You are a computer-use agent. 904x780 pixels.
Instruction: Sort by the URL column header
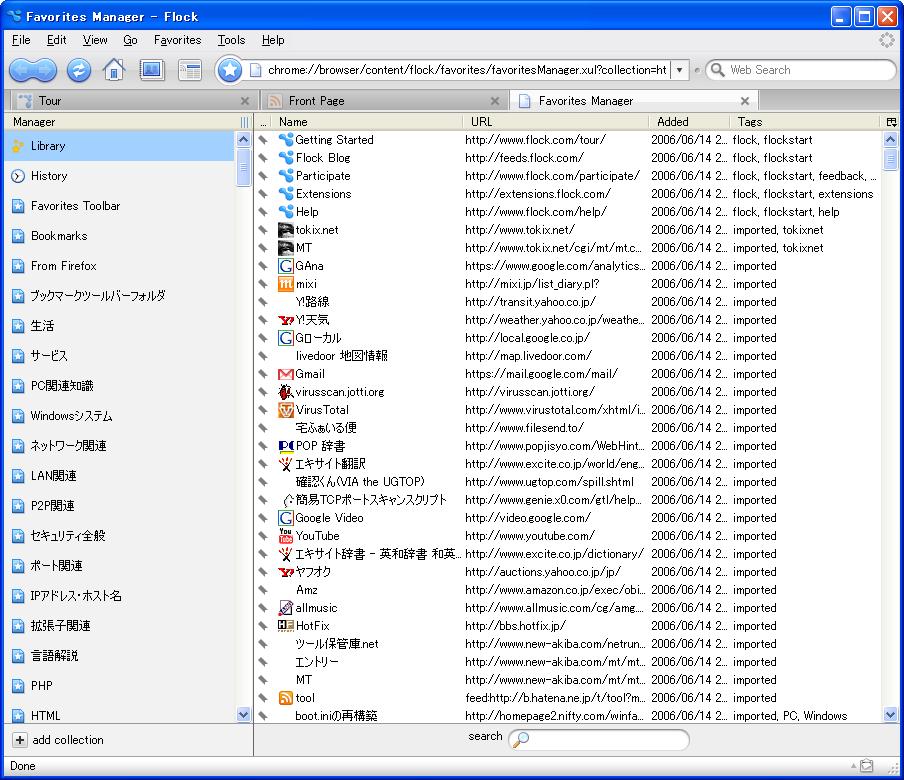coord(556,122)
